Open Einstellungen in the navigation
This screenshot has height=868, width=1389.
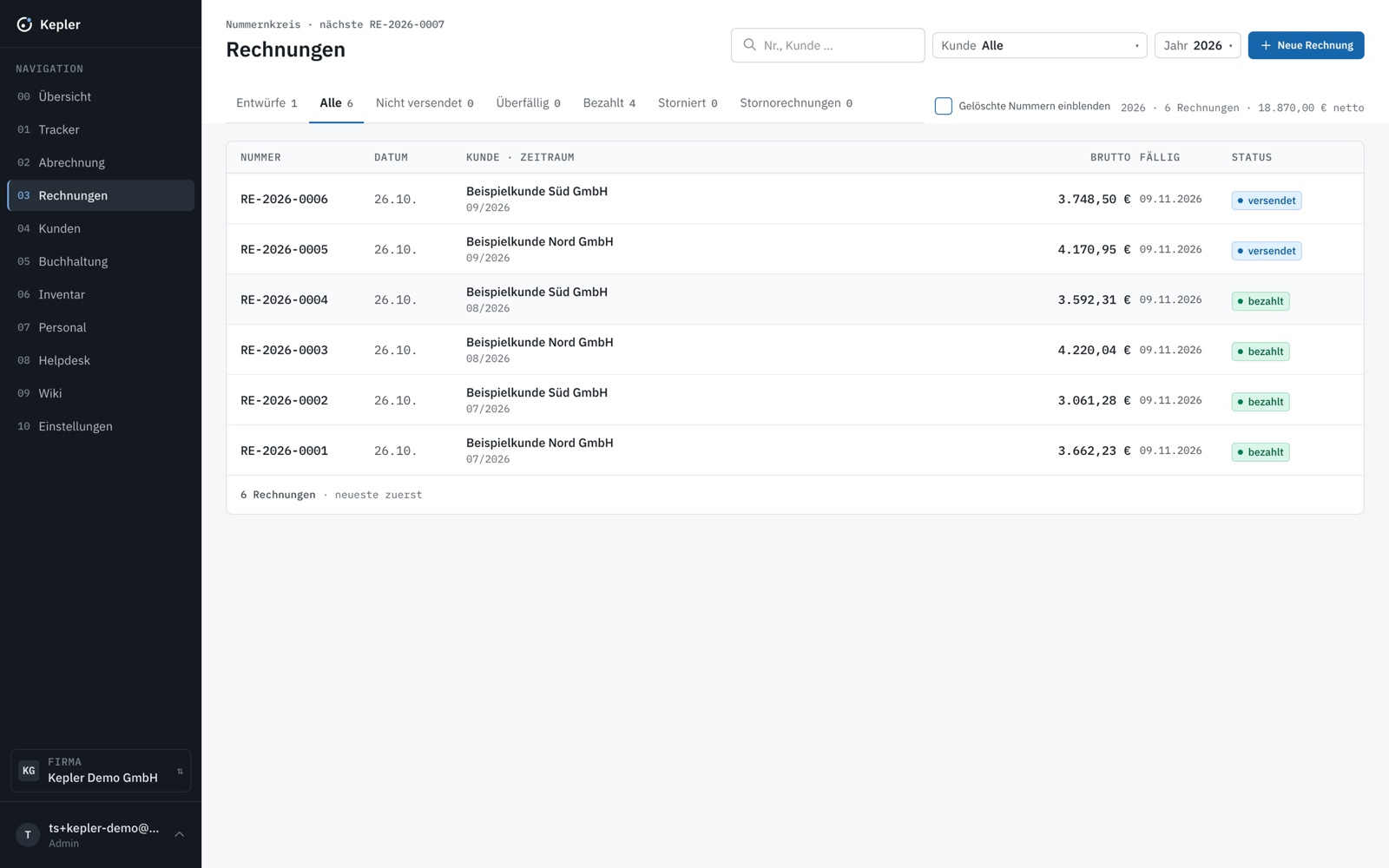click(101, 426)
